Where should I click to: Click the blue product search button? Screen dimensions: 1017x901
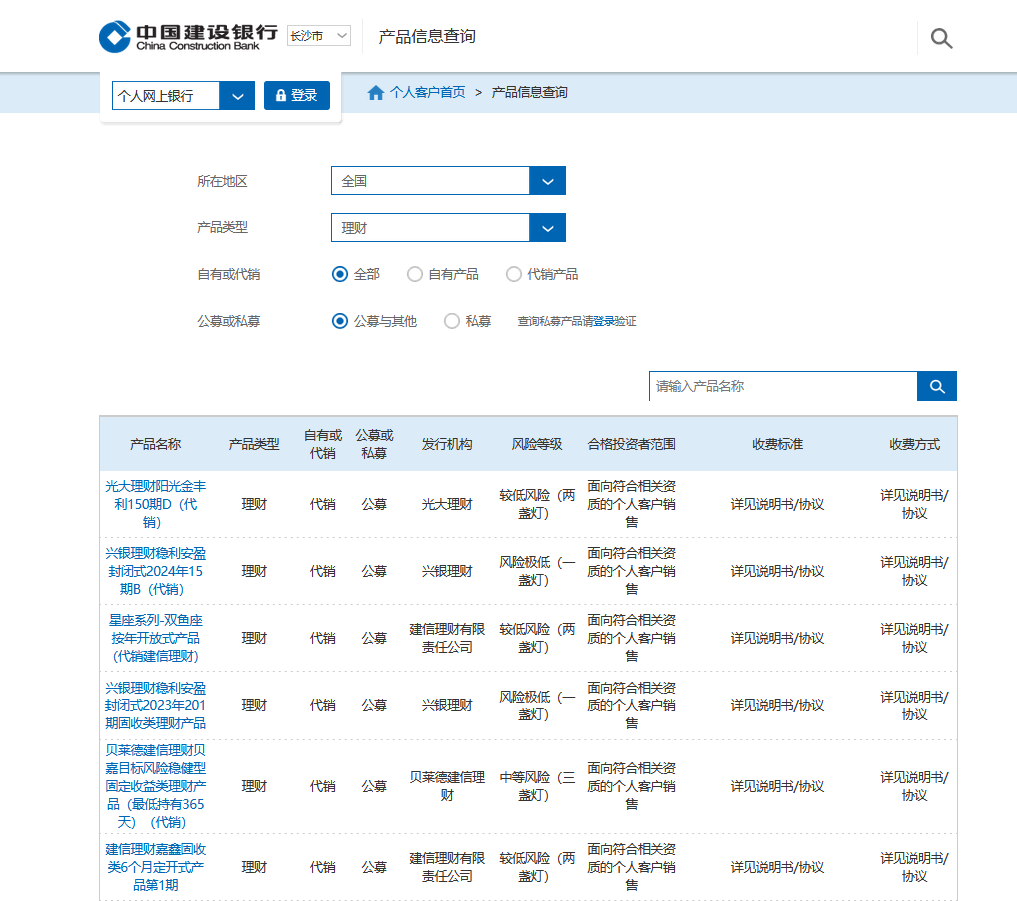(x=936, y=386)
